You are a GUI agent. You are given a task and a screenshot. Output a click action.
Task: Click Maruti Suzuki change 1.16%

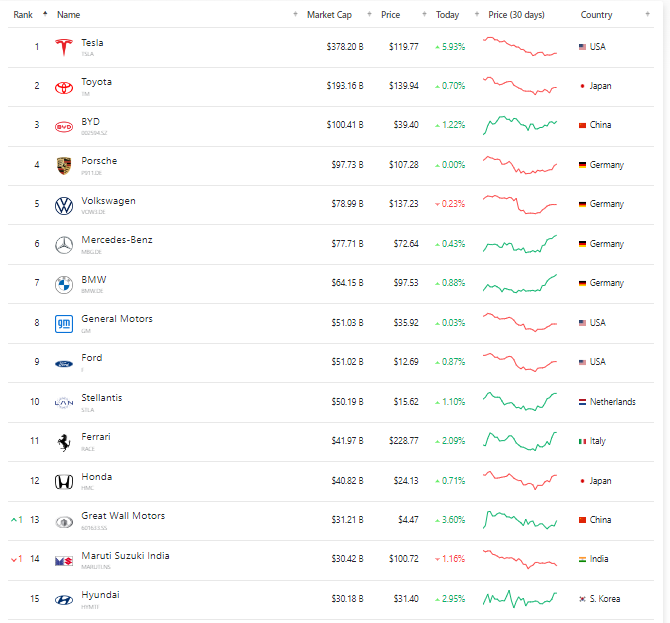point(450,559)
